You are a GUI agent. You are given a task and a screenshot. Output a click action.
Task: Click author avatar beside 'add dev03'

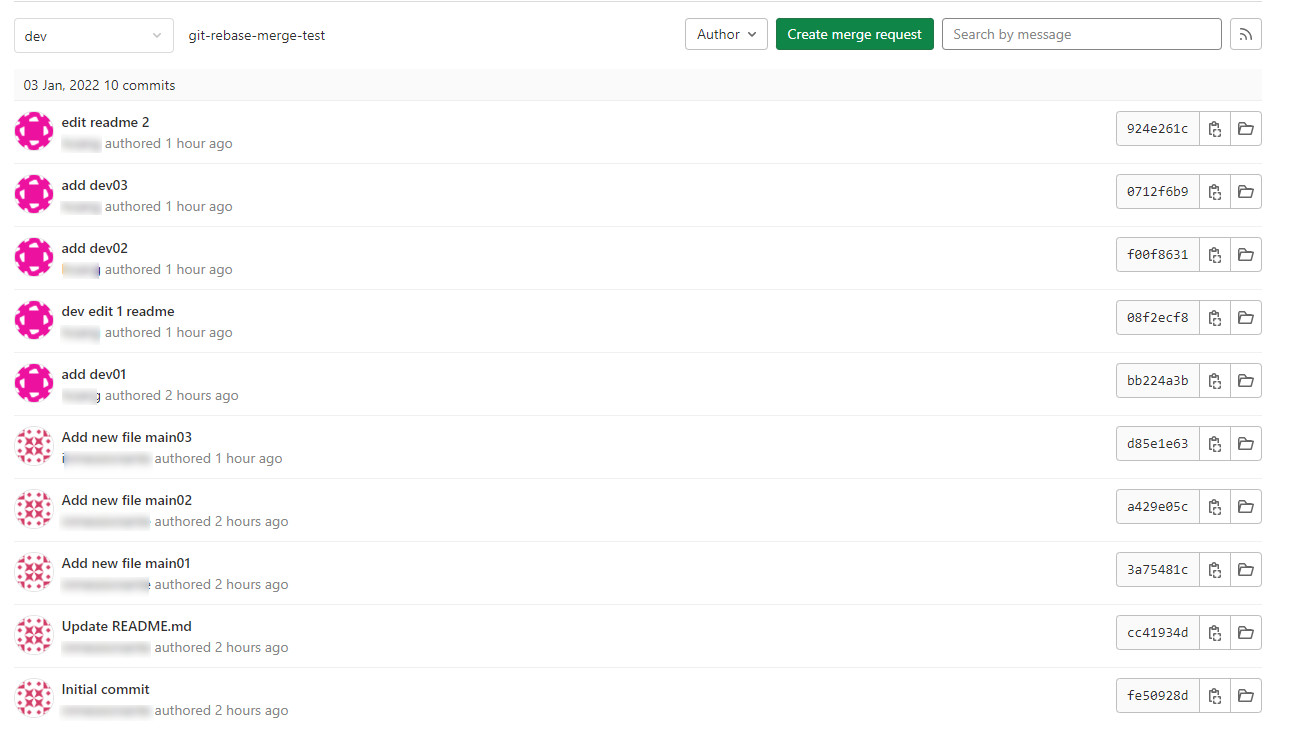[x=34, y=194]
